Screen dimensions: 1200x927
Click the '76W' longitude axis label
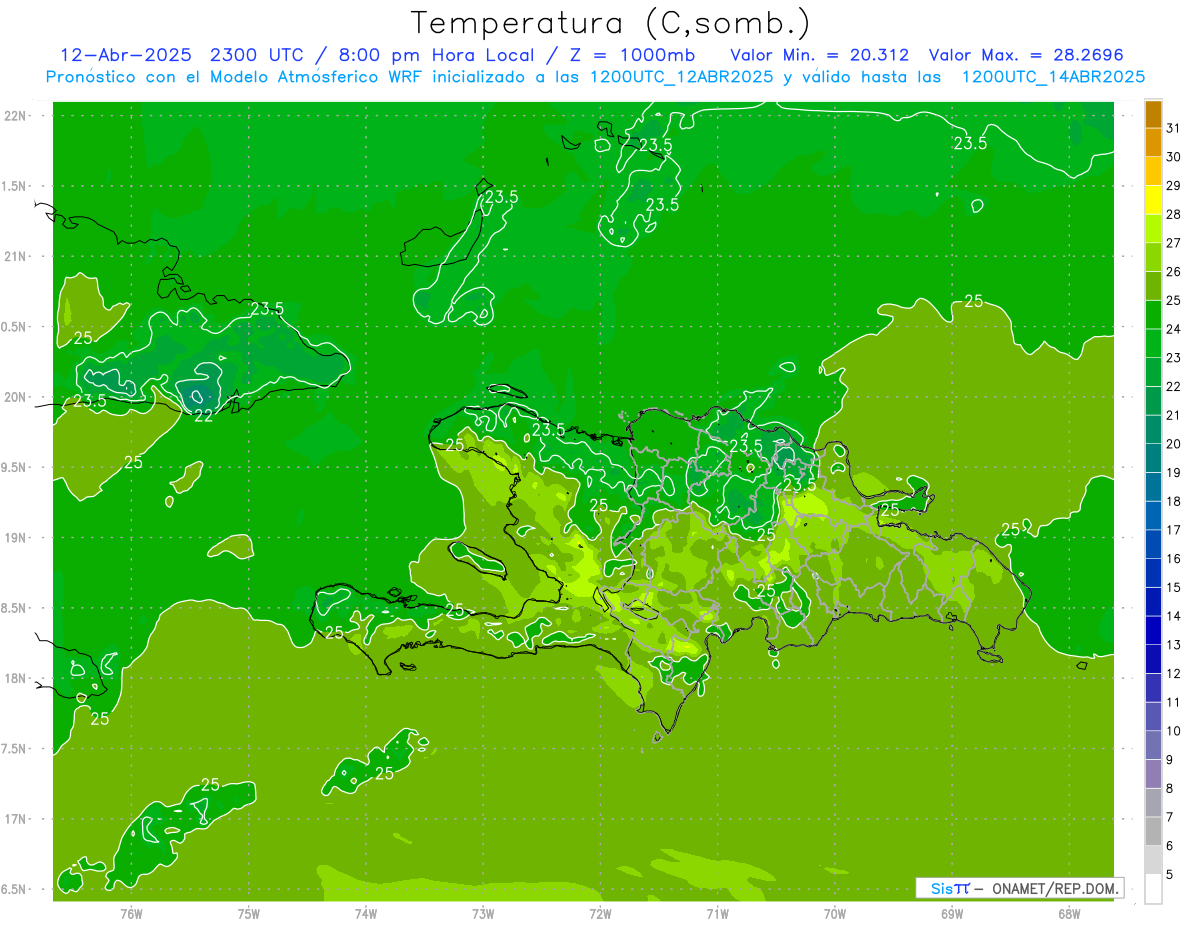click(x=131, y=915)
